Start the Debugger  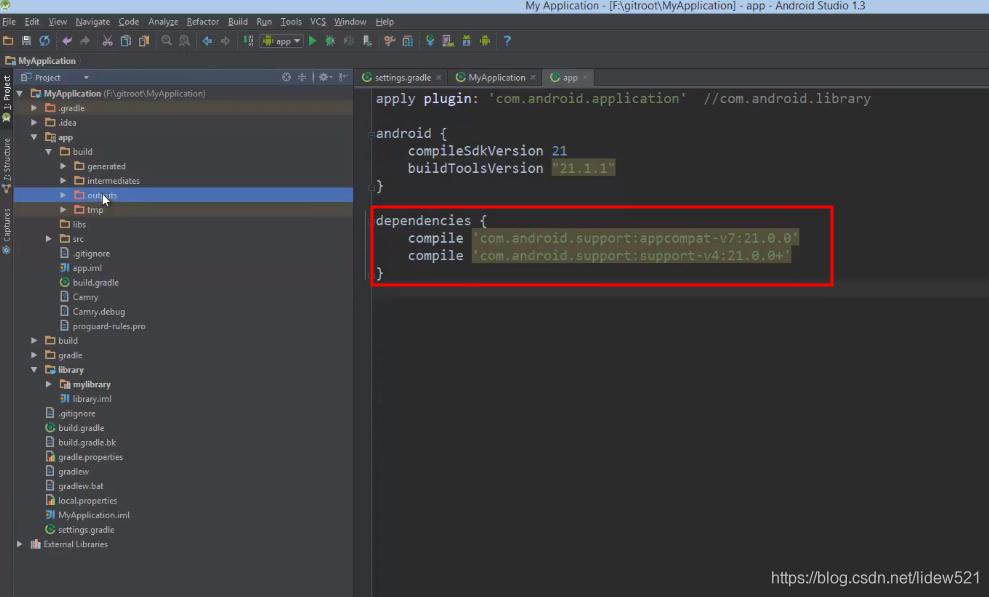point(331,41)
